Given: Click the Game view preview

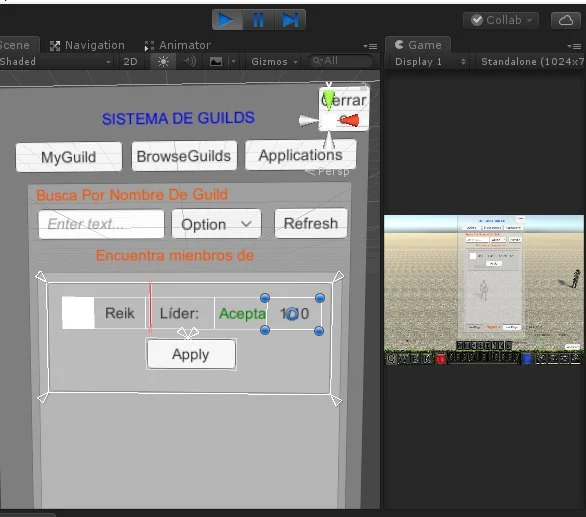Looking at the screenshot, I should pos(484,290).
